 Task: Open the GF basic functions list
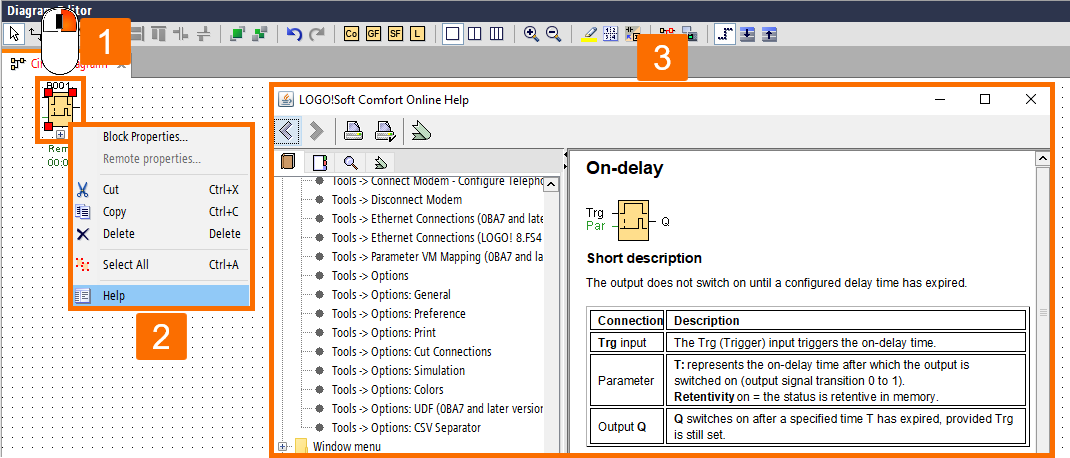[373, 33]
